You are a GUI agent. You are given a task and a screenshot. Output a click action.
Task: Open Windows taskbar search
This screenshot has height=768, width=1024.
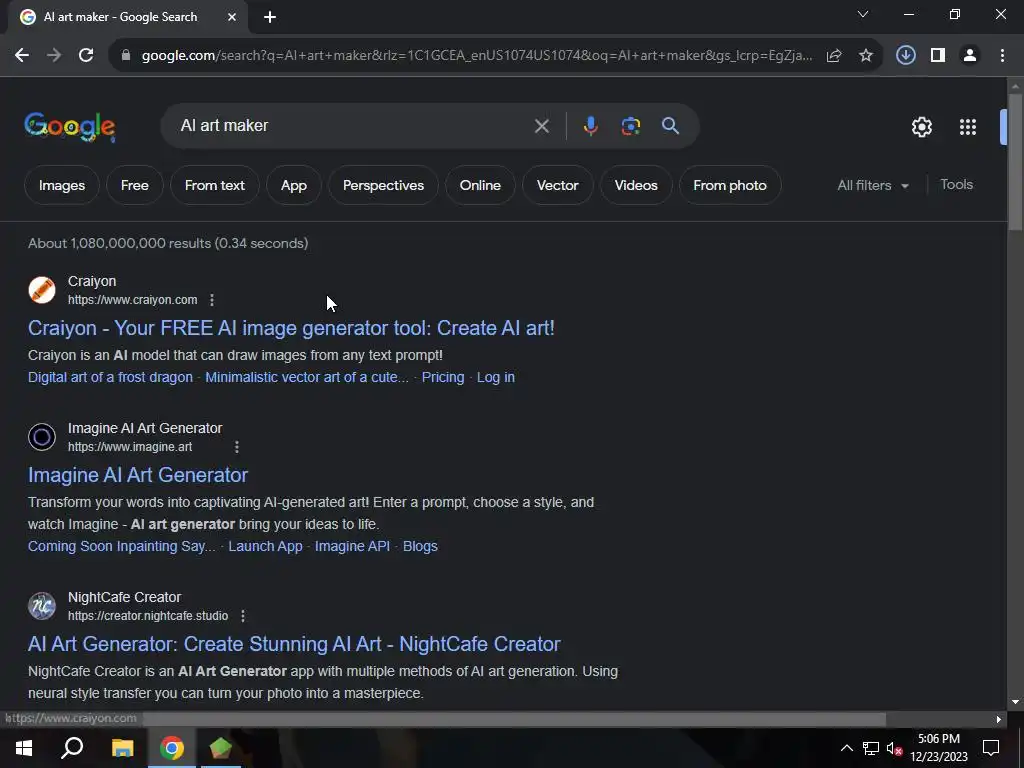(x=72, y=748)
